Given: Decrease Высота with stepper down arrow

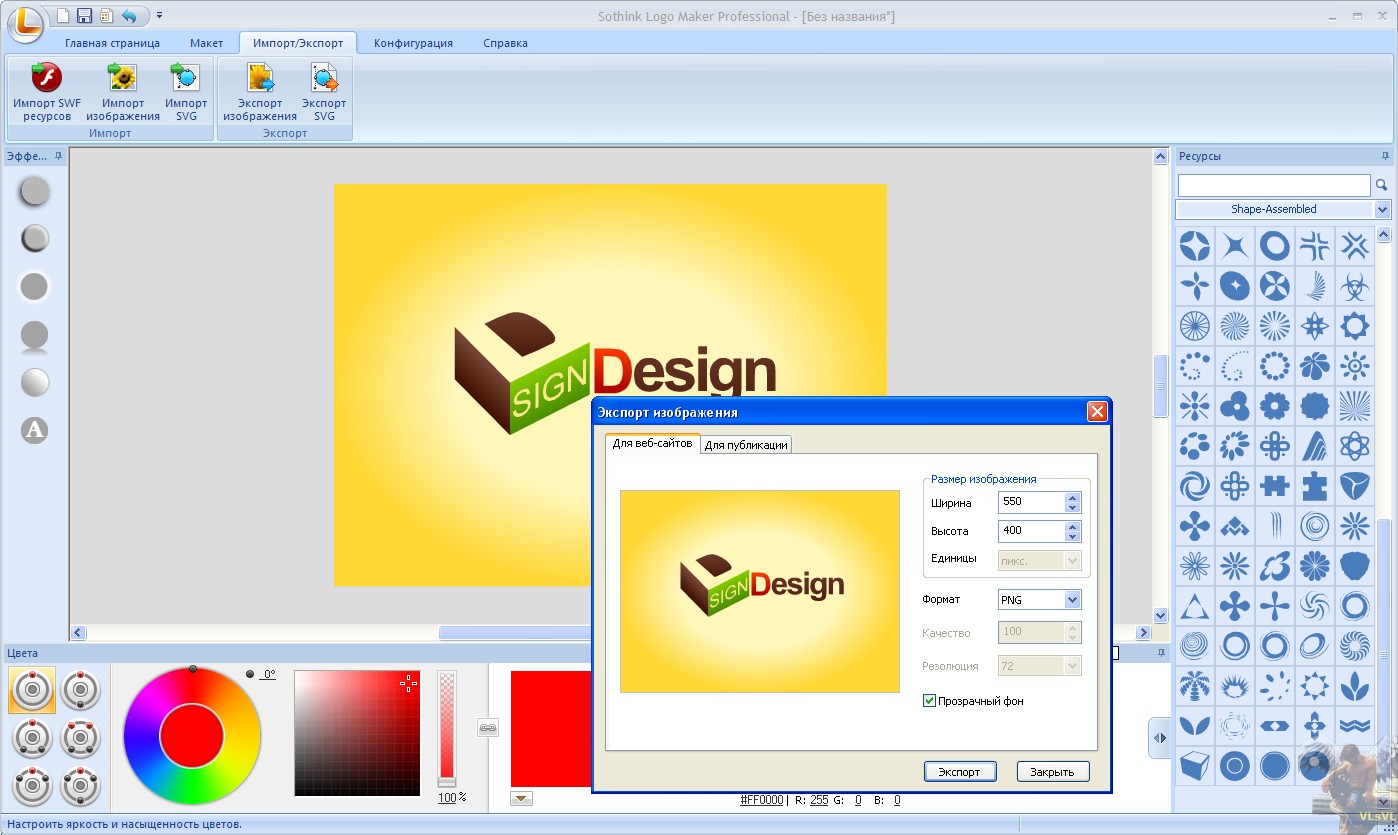Looking at the screenshot, I should (x=1072, y=536).
